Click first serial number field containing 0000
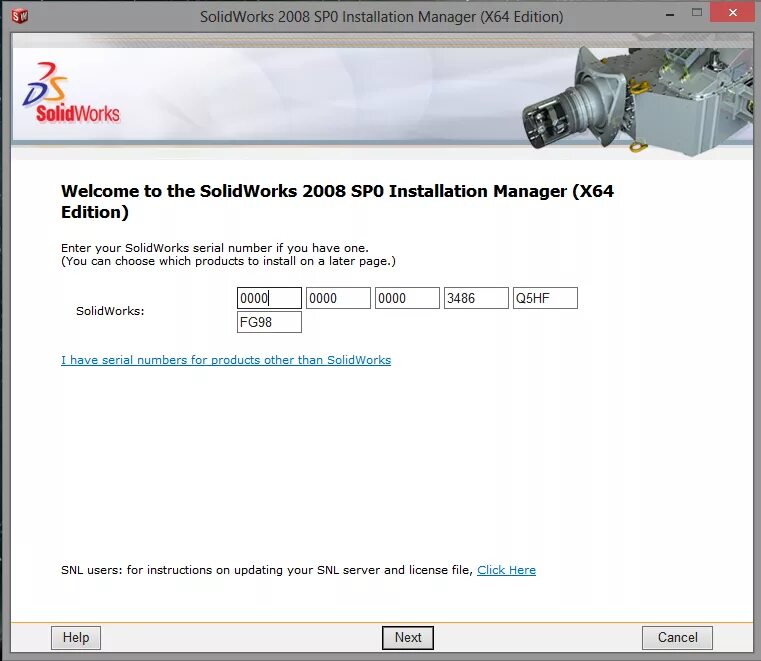This screenshot has width=761, height=661. (x=269, y=298)
